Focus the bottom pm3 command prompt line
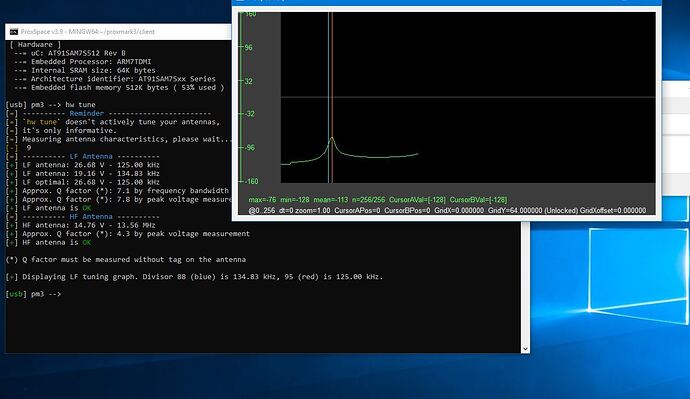 pyautogui.click(x=33, y=294)
